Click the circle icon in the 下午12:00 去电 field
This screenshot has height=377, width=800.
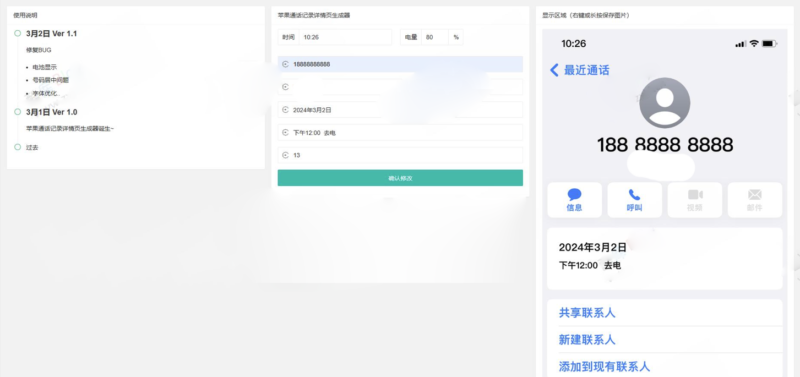tap(285, 133)
